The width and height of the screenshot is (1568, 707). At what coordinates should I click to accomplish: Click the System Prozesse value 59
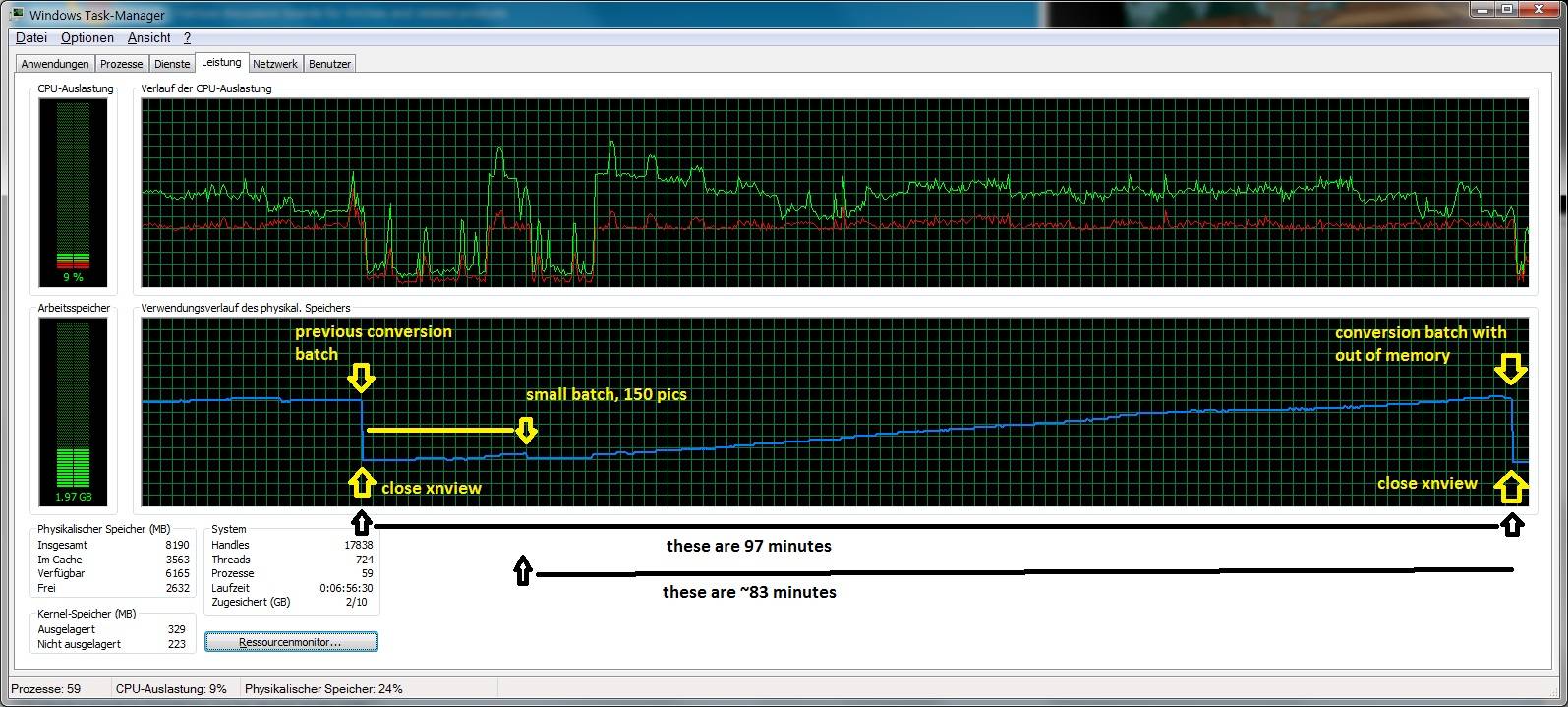(367, 573)
